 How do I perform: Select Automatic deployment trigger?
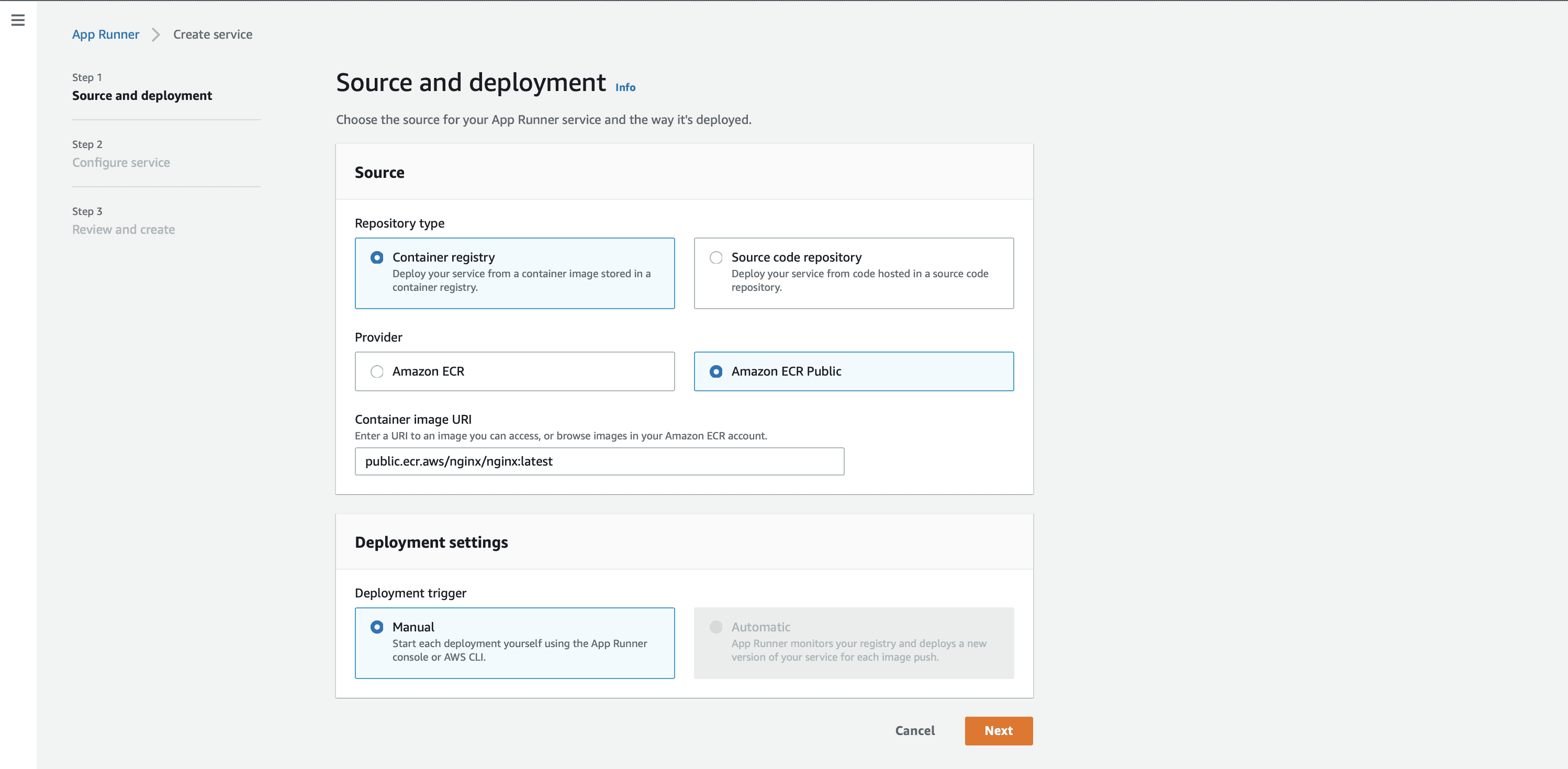point(854,643)
